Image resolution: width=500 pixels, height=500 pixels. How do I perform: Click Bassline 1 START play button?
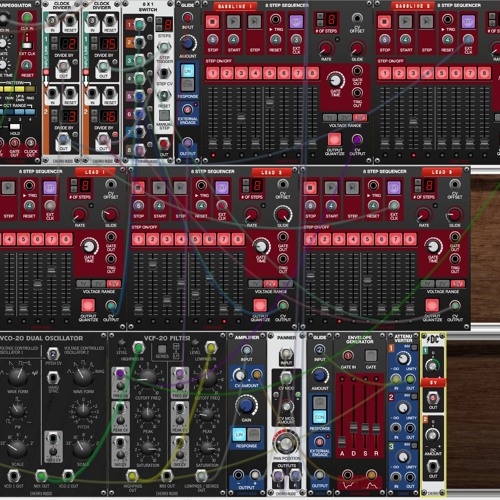pos(233,22)
